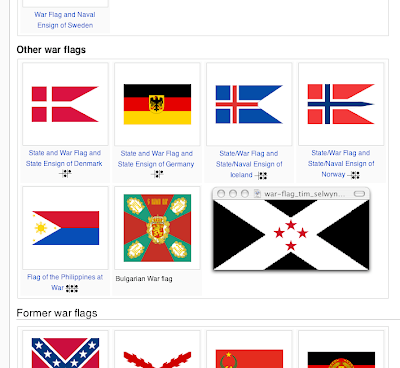Image resolution: width=400 pixels, height=368 pixels.
Task: Follow Flag of the Philippines at War link
Action: [65, 282]
